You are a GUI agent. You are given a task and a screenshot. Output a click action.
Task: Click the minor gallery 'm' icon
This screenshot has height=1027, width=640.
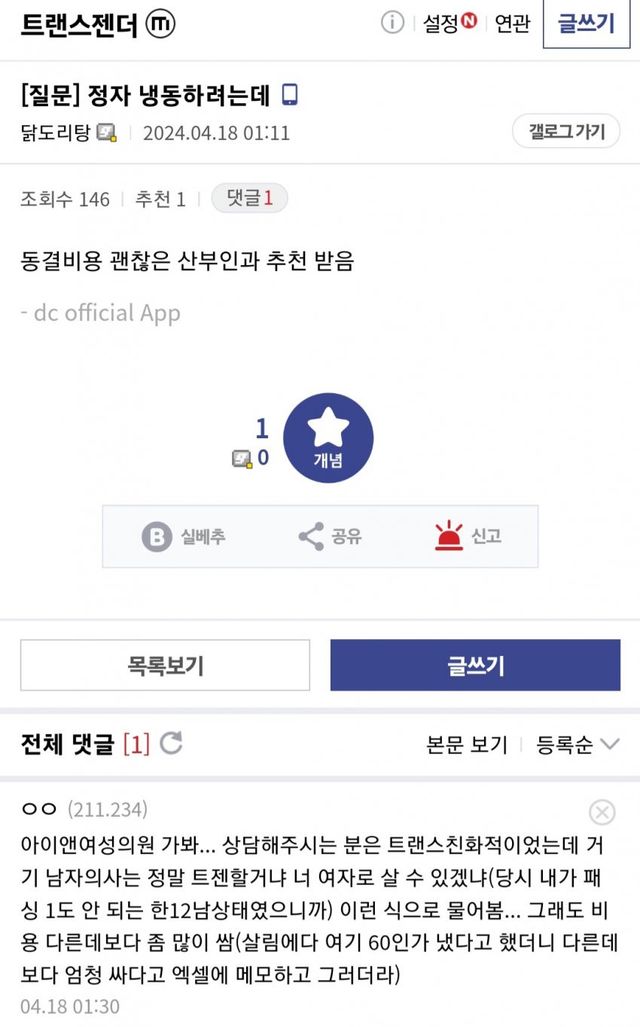pos(160,23)
